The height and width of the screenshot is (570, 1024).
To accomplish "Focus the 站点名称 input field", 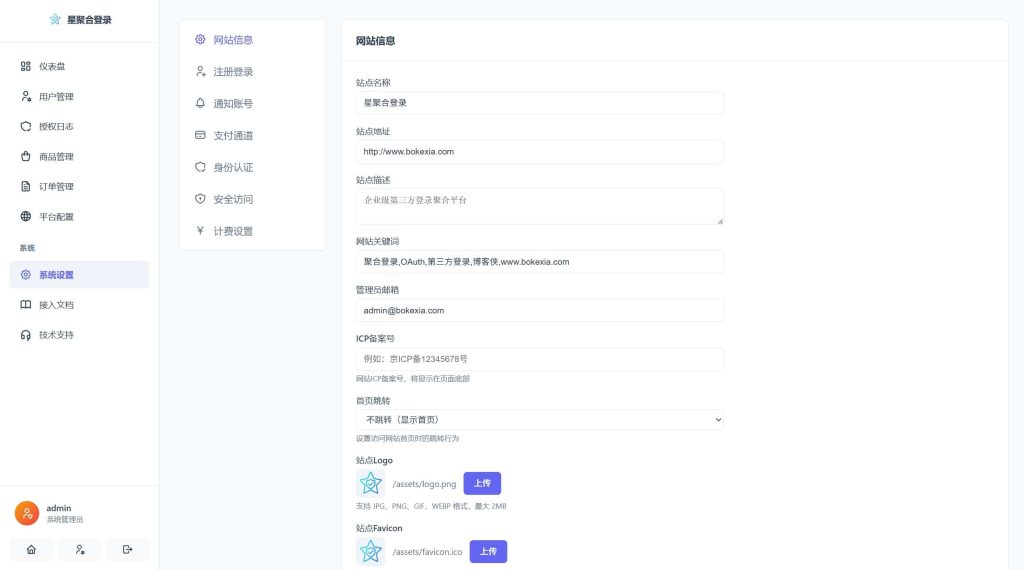I will (x=539, y=103).
